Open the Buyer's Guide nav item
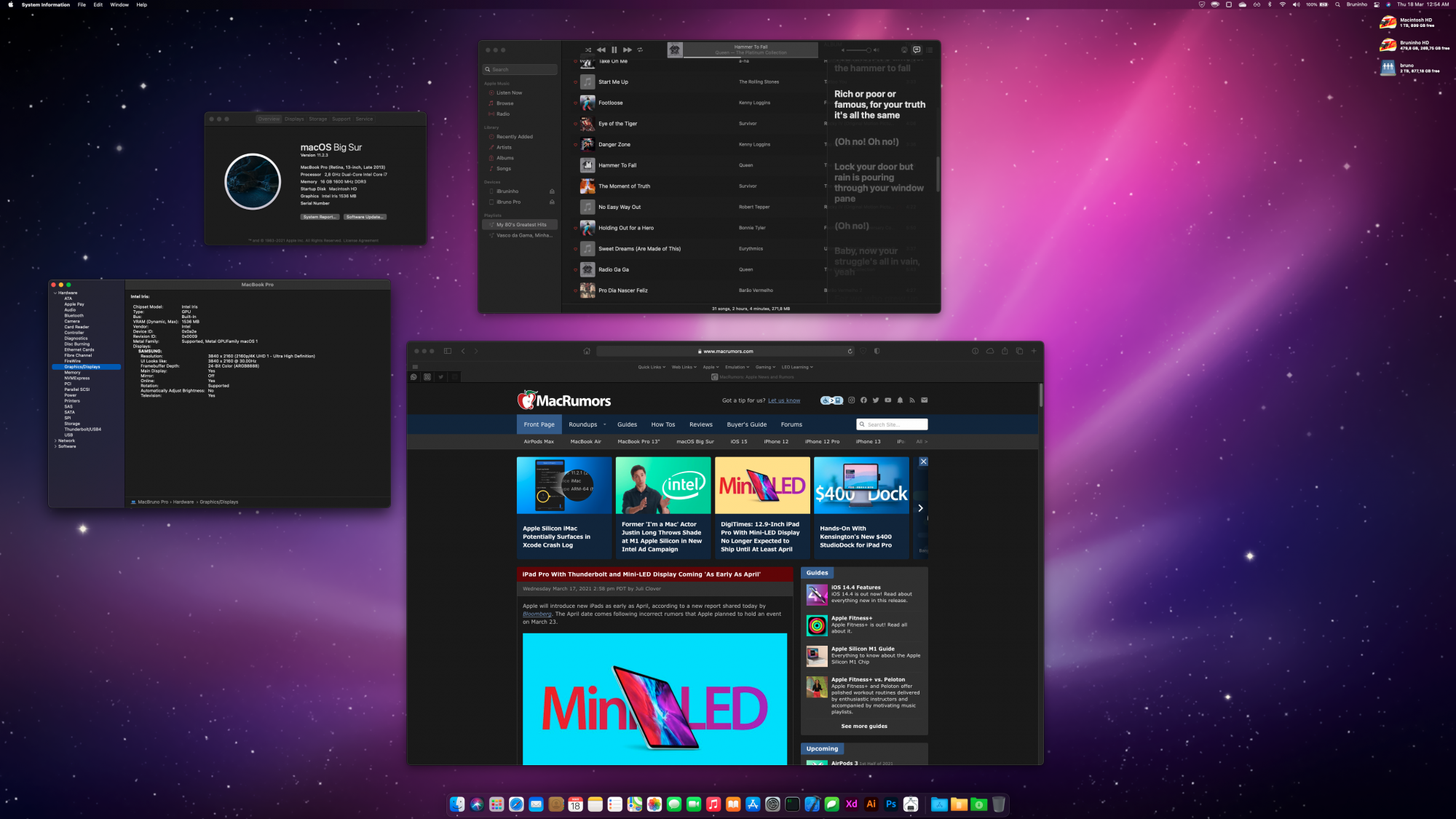The height and width of the screenshot is (819, 1456). [746, 424]
